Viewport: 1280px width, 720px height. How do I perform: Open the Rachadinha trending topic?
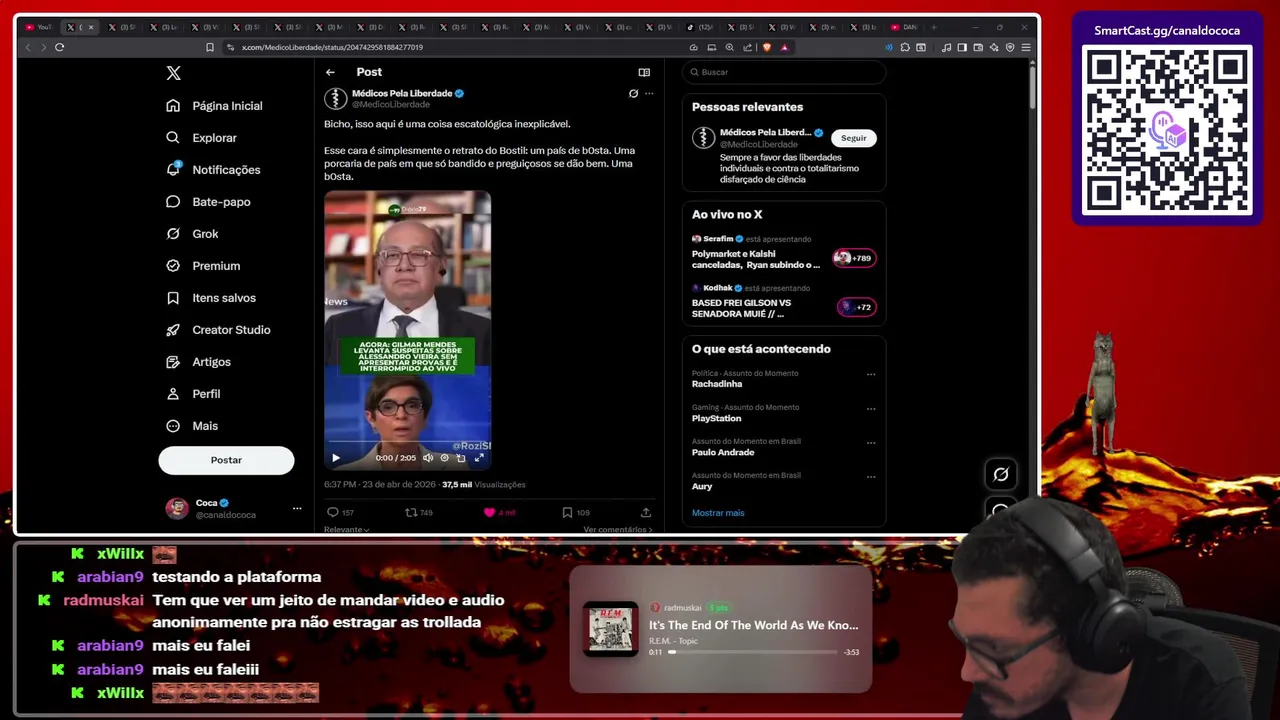717,384
